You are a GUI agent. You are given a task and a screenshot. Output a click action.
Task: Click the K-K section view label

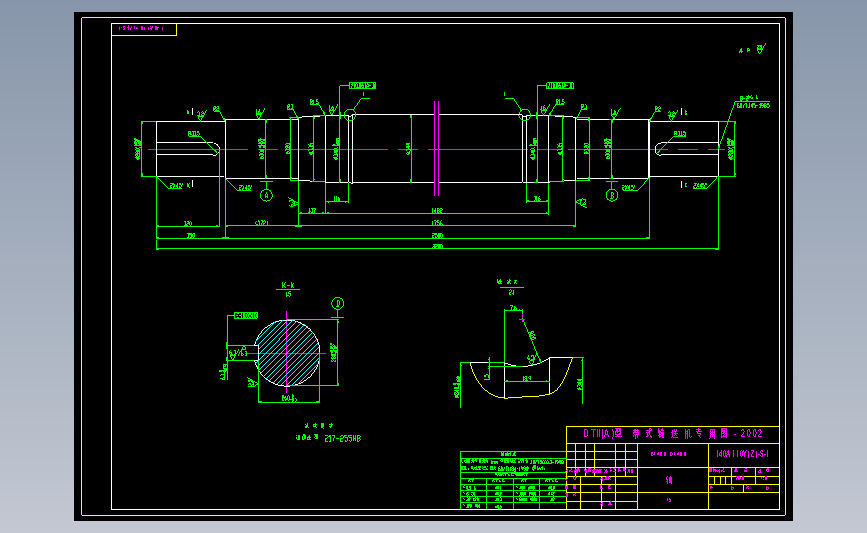click(x=288, y=285)
